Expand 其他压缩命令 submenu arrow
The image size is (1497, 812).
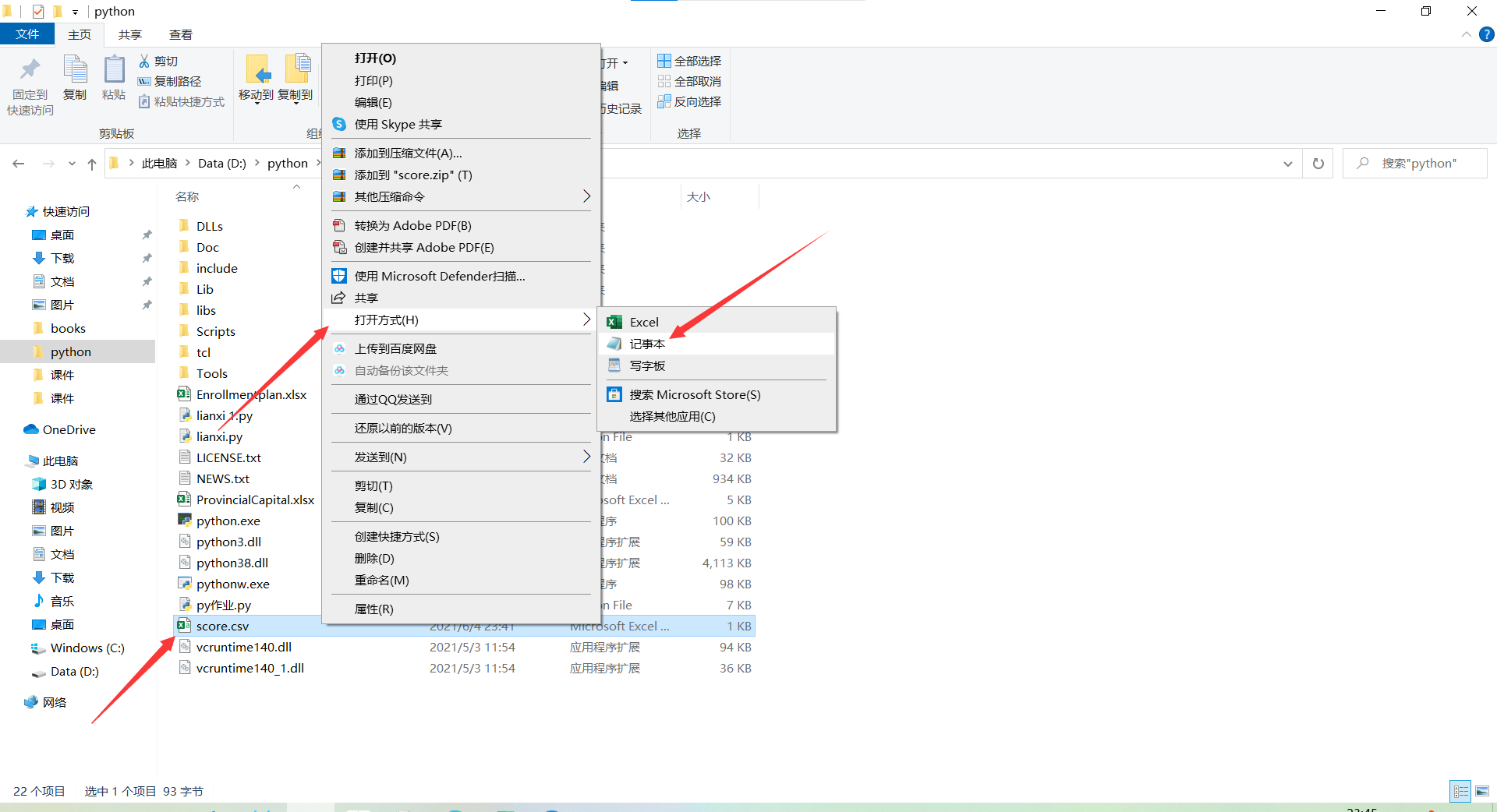[586, 196]
